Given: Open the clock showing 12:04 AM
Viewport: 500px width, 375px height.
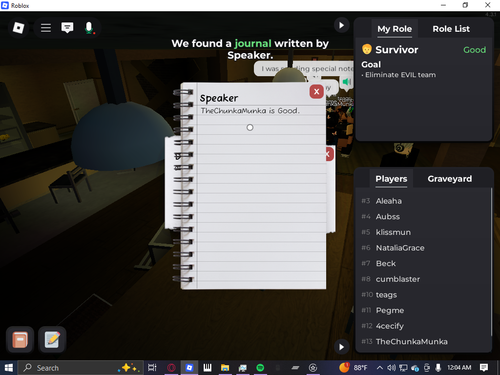Looking at the screenshot, I should coord(459,368).
